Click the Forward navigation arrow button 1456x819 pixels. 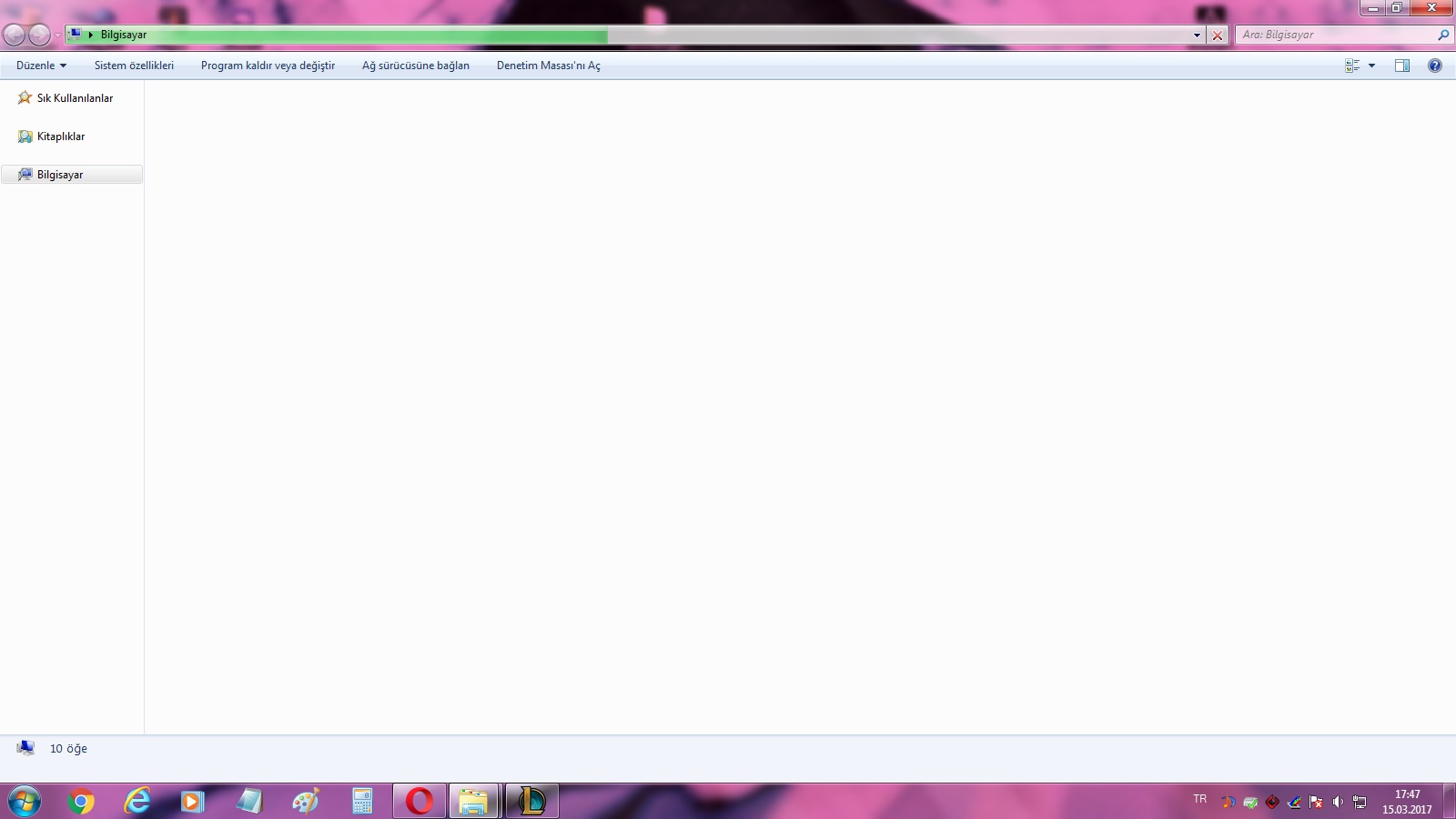[x=39, y=35]
